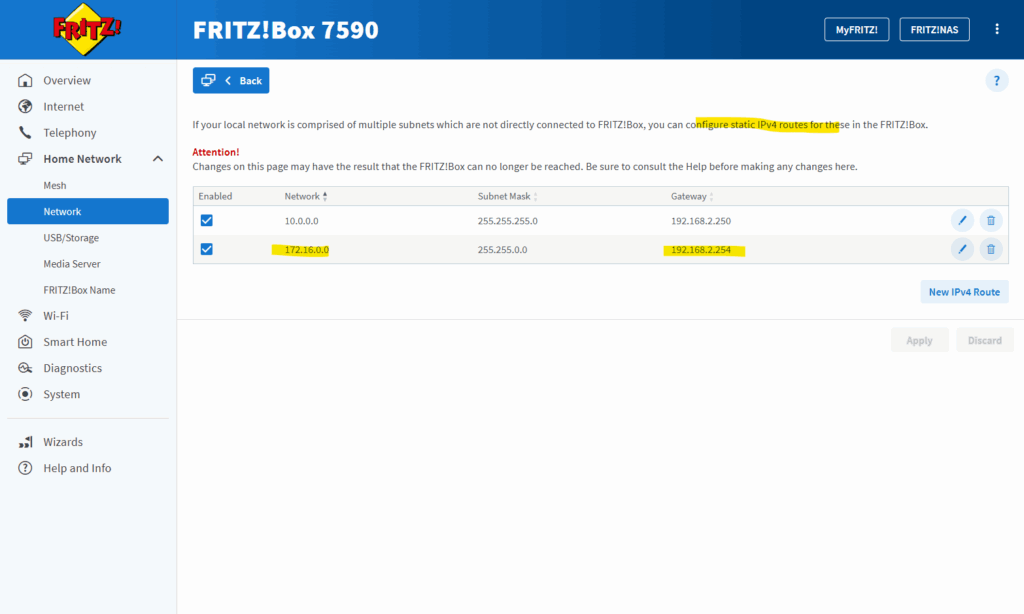Delete the 10.0.0.0 route
Viewport: 1024px width, 614px height.
tap(991, 221)
